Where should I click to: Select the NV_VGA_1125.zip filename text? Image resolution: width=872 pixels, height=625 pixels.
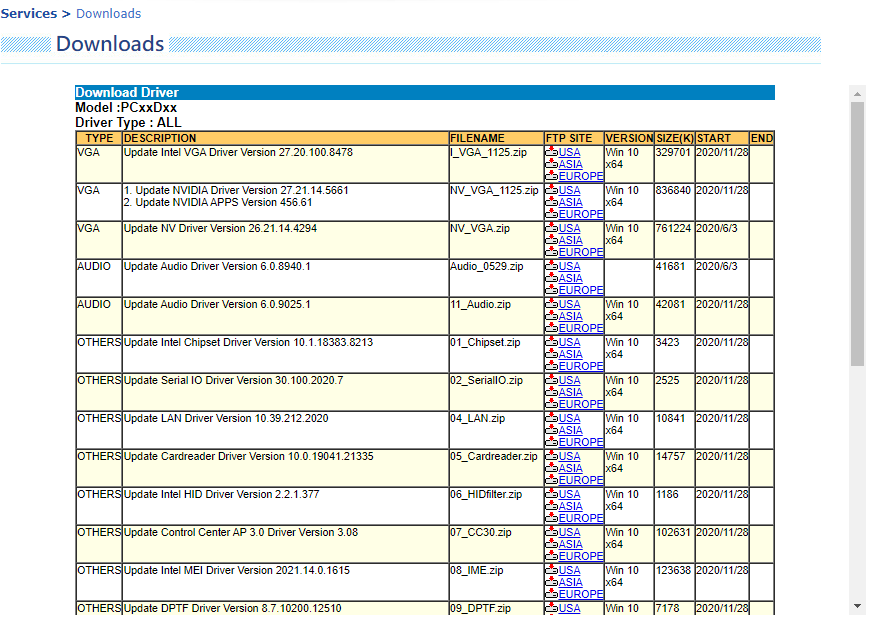click(x=494, y=190)
